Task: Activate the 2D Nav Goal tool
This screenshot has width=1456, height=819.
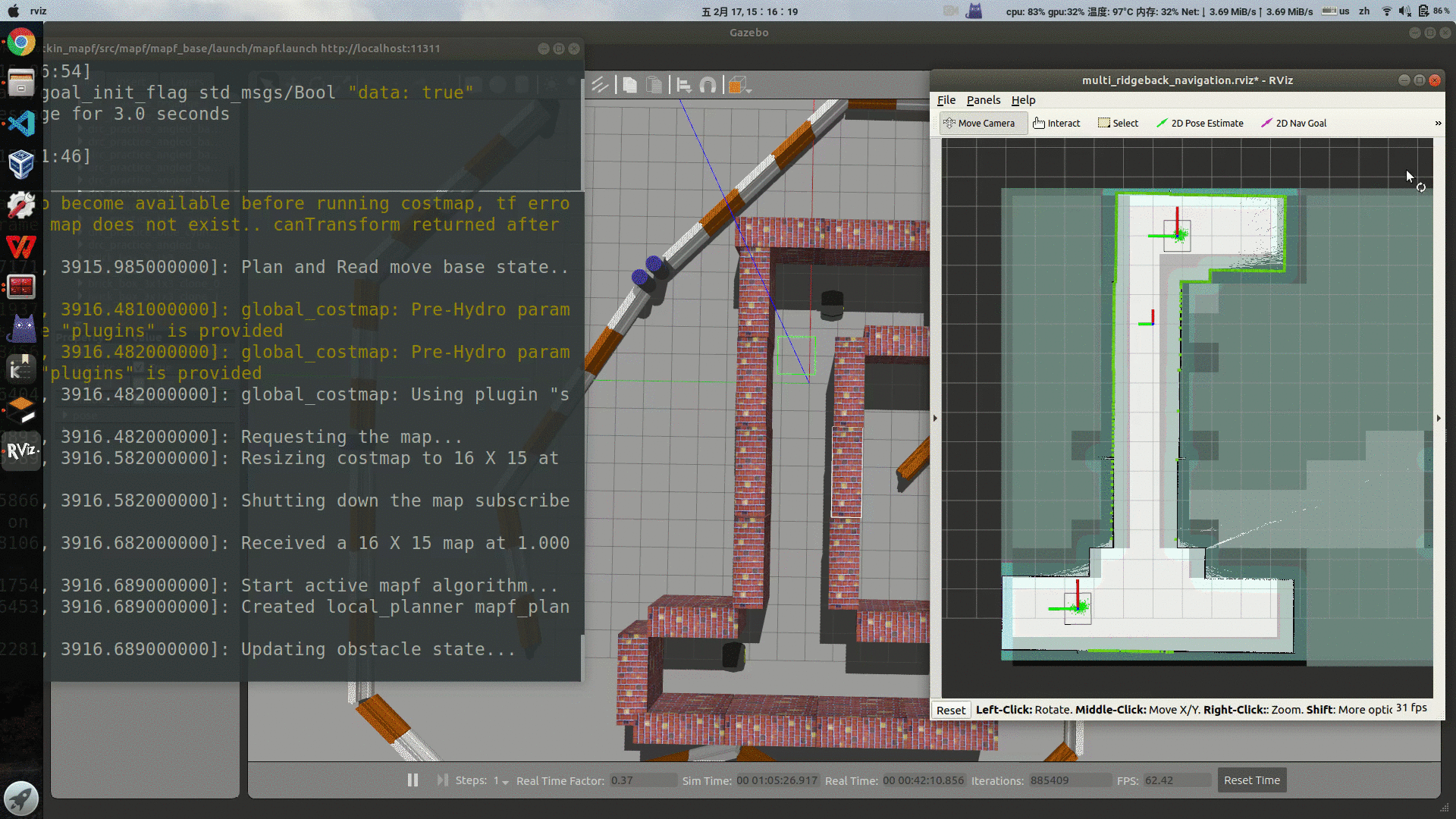Action: tap(1294, 123)
